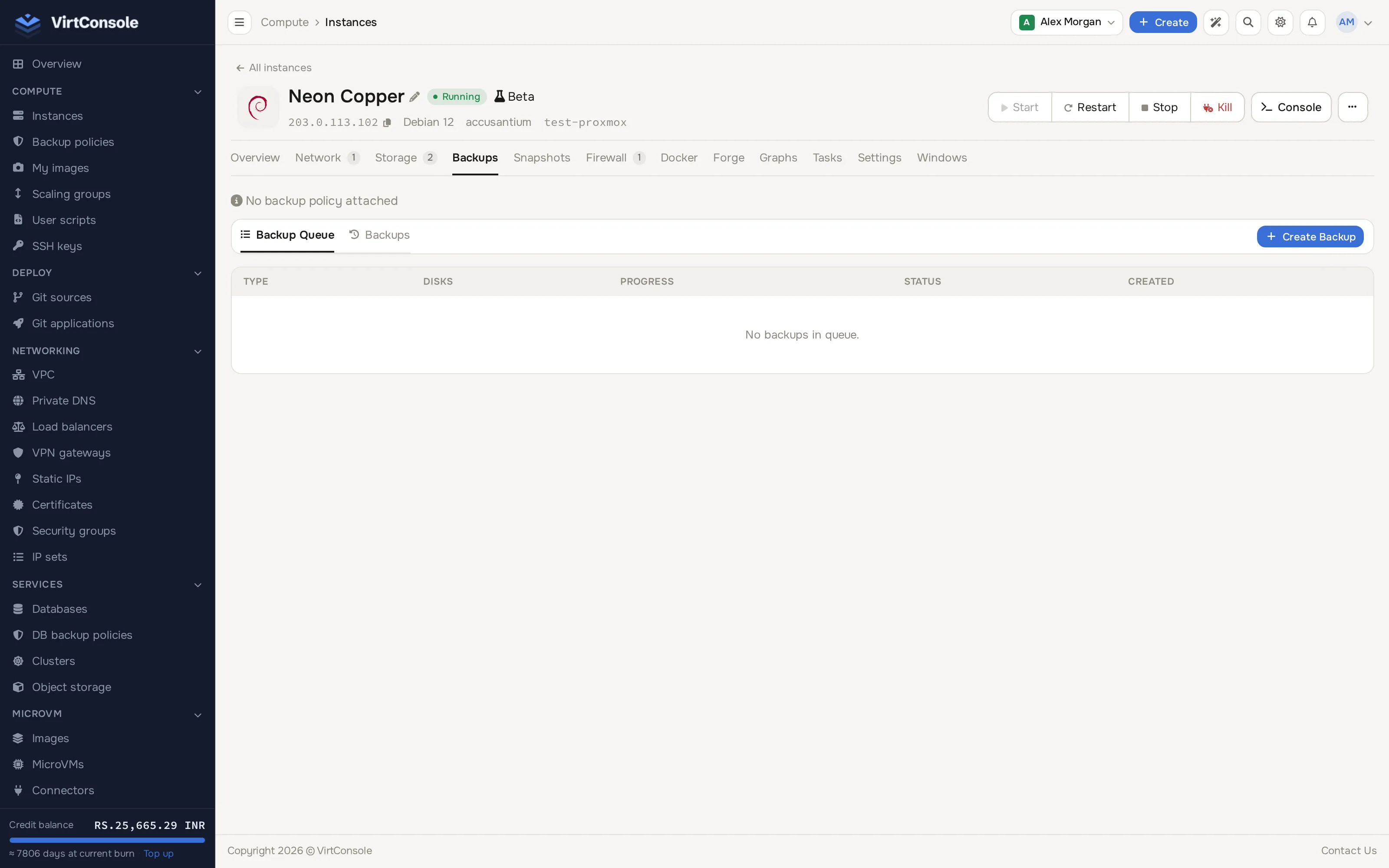Open the AM user avatar menu

click(1354, 23)
